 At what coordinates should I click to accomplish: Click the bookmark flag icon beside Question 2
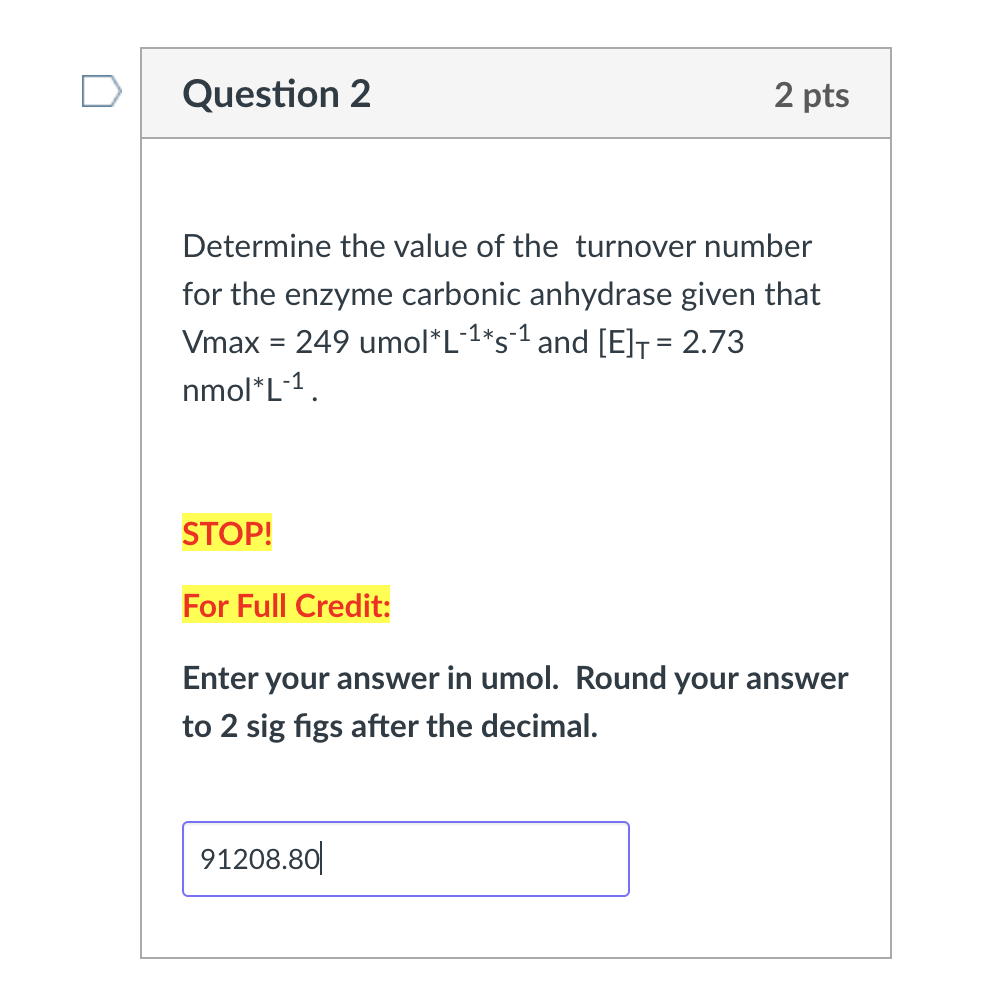point(100,91)
